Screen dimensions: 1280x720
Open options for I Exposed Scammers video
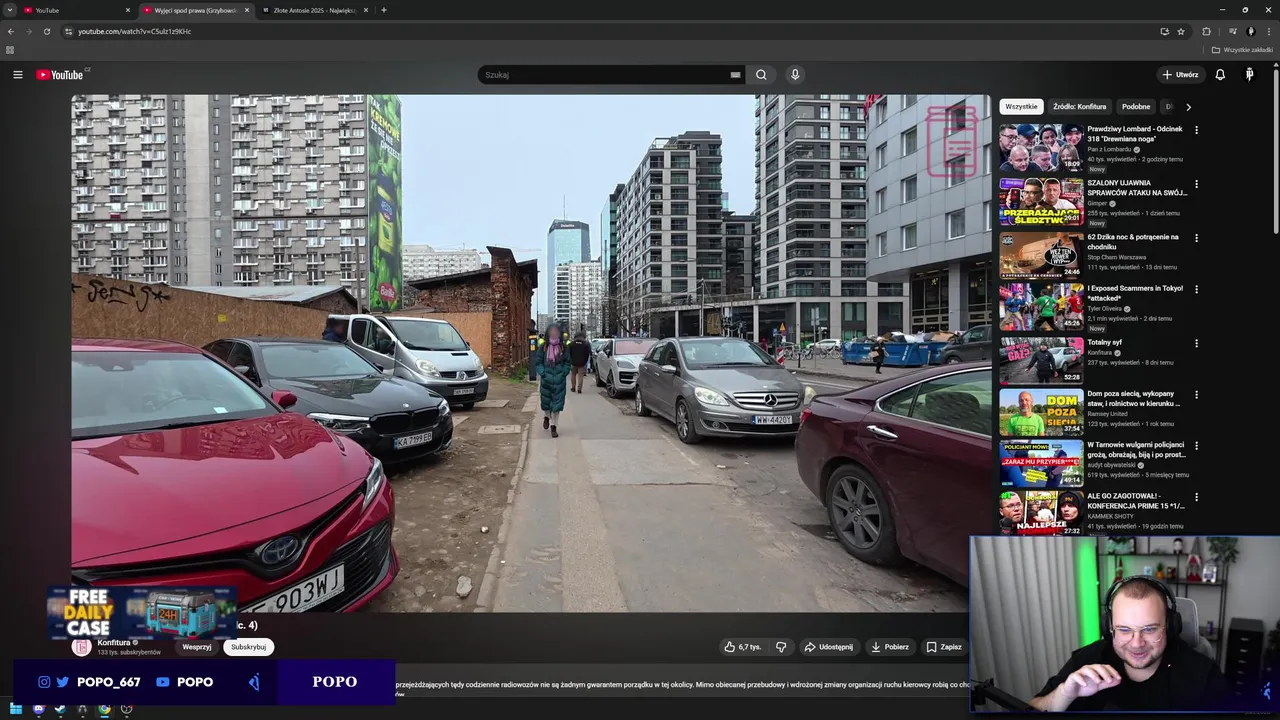pos(1196,289)
